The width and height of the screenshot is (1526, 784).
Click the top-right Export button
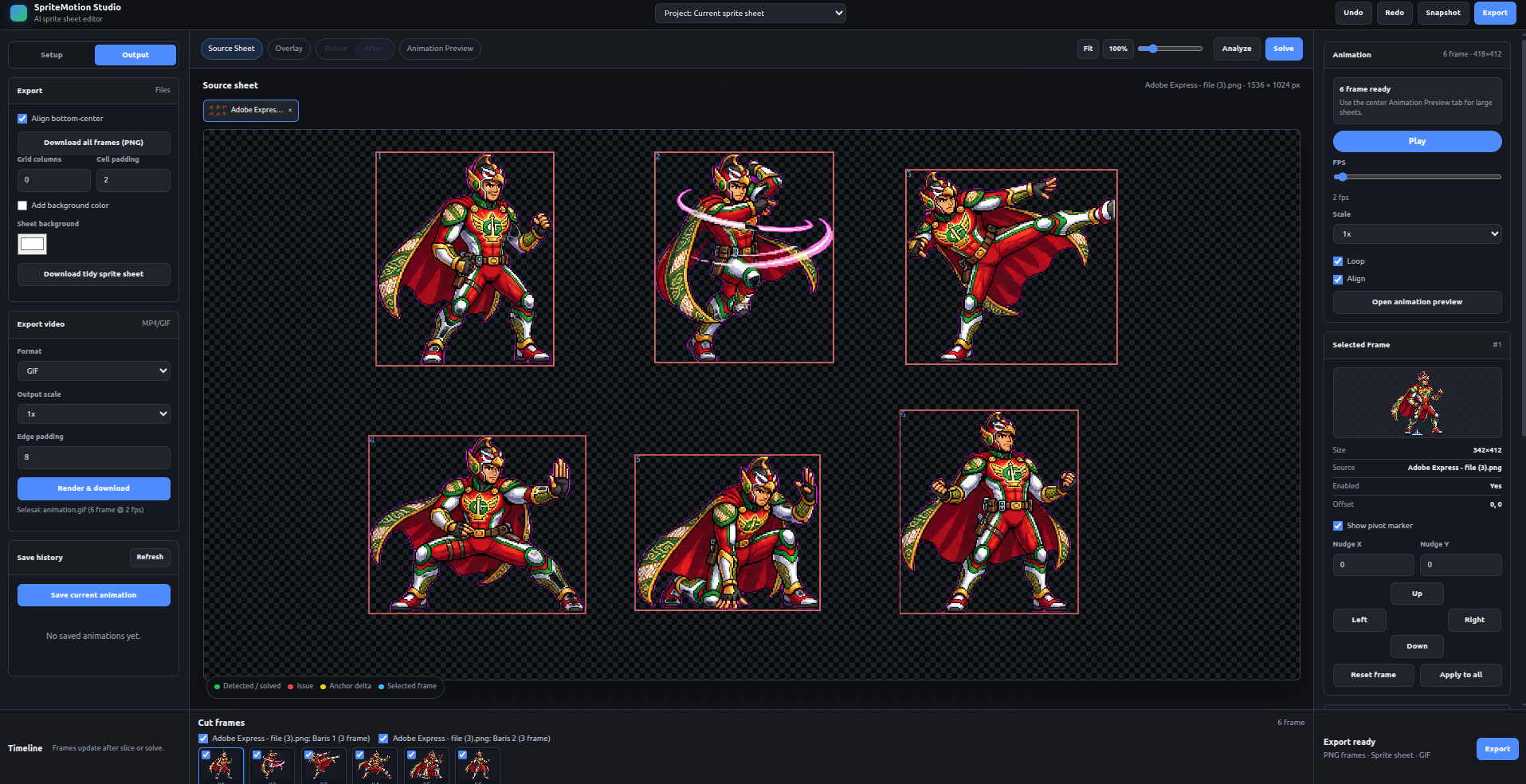[x=1495, y=13]
